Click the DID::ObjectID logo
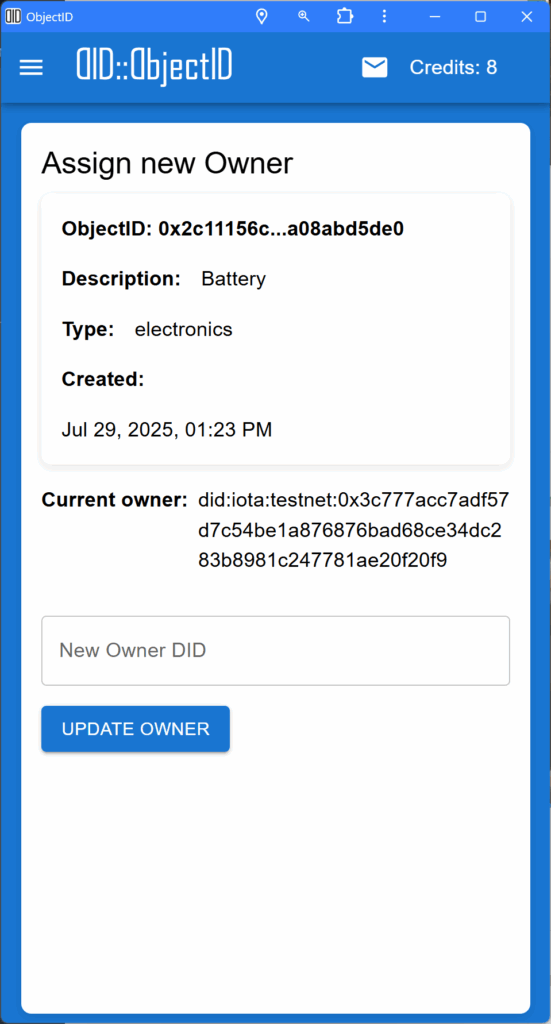This screenshot has width=551, height=1024. click(154, 67)
